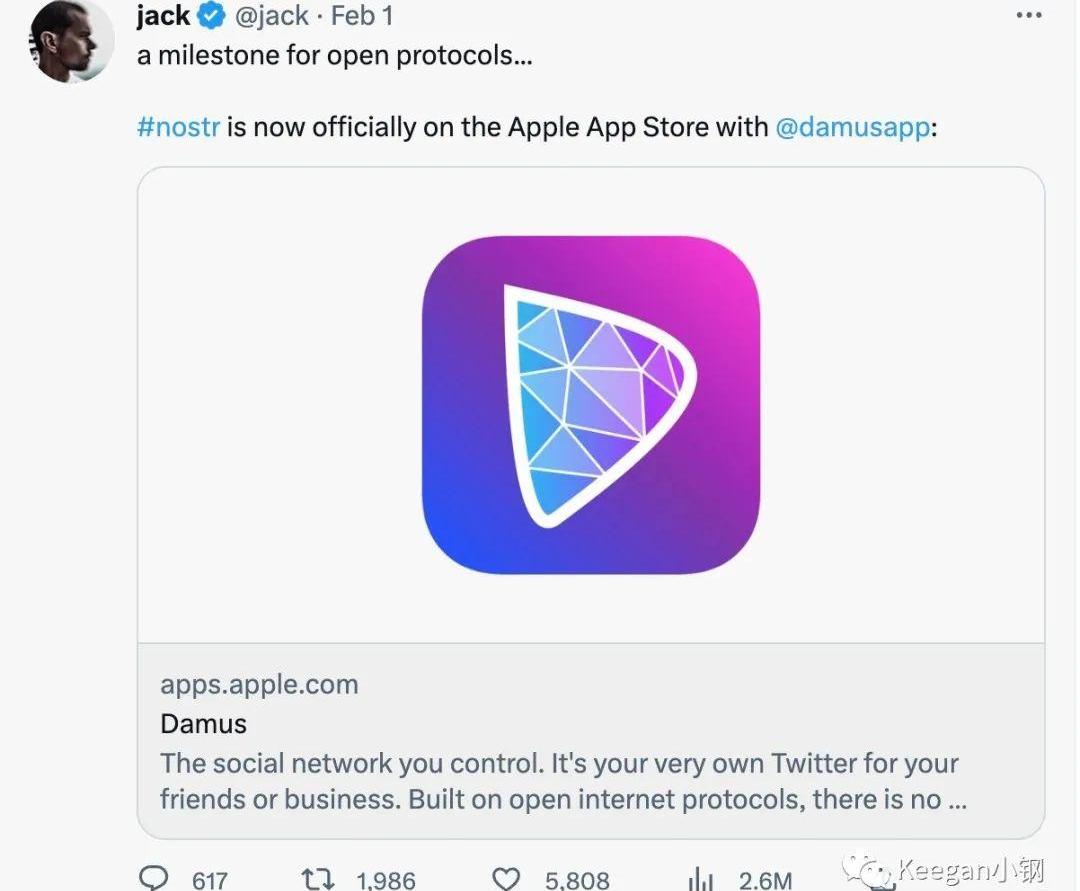Viewport: 1080px width, 891px height.
Task: Click the @jack handle
Action: pyautogui.click(x=271, y=17)
